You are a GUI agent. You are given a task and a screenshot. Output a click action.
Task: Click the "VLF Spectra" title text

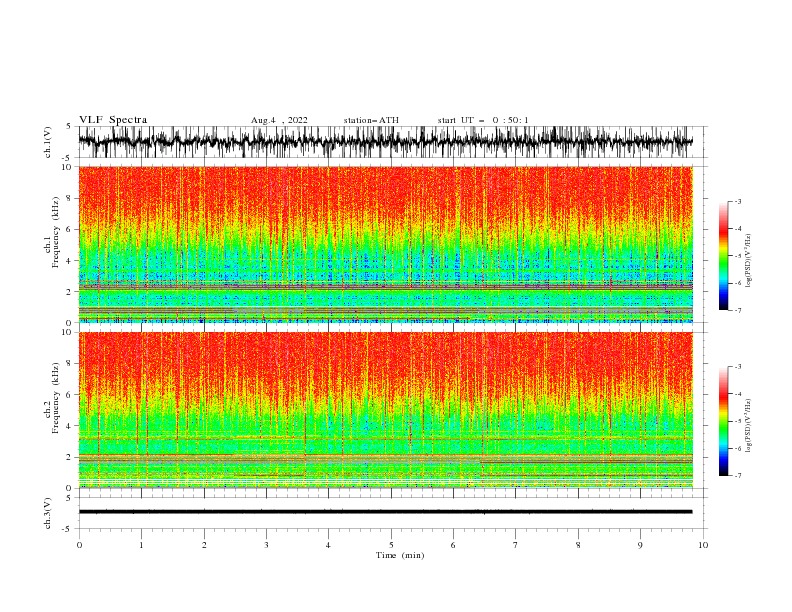pos(113,120)
